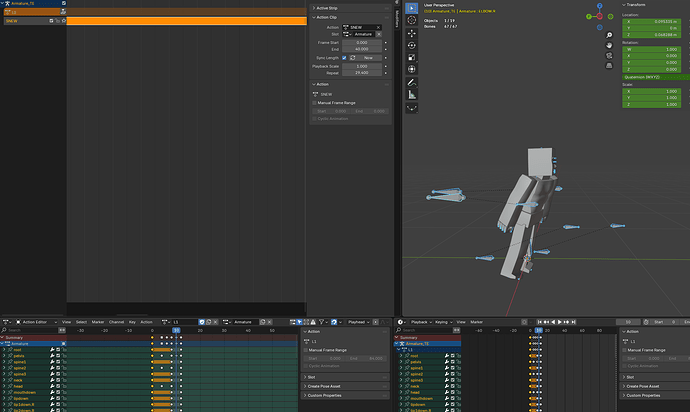Screen dimensions: 690x412
Task: Toggle mute checkbox on spine1 channel in Action Editor
Action: [x=58, y=362]
